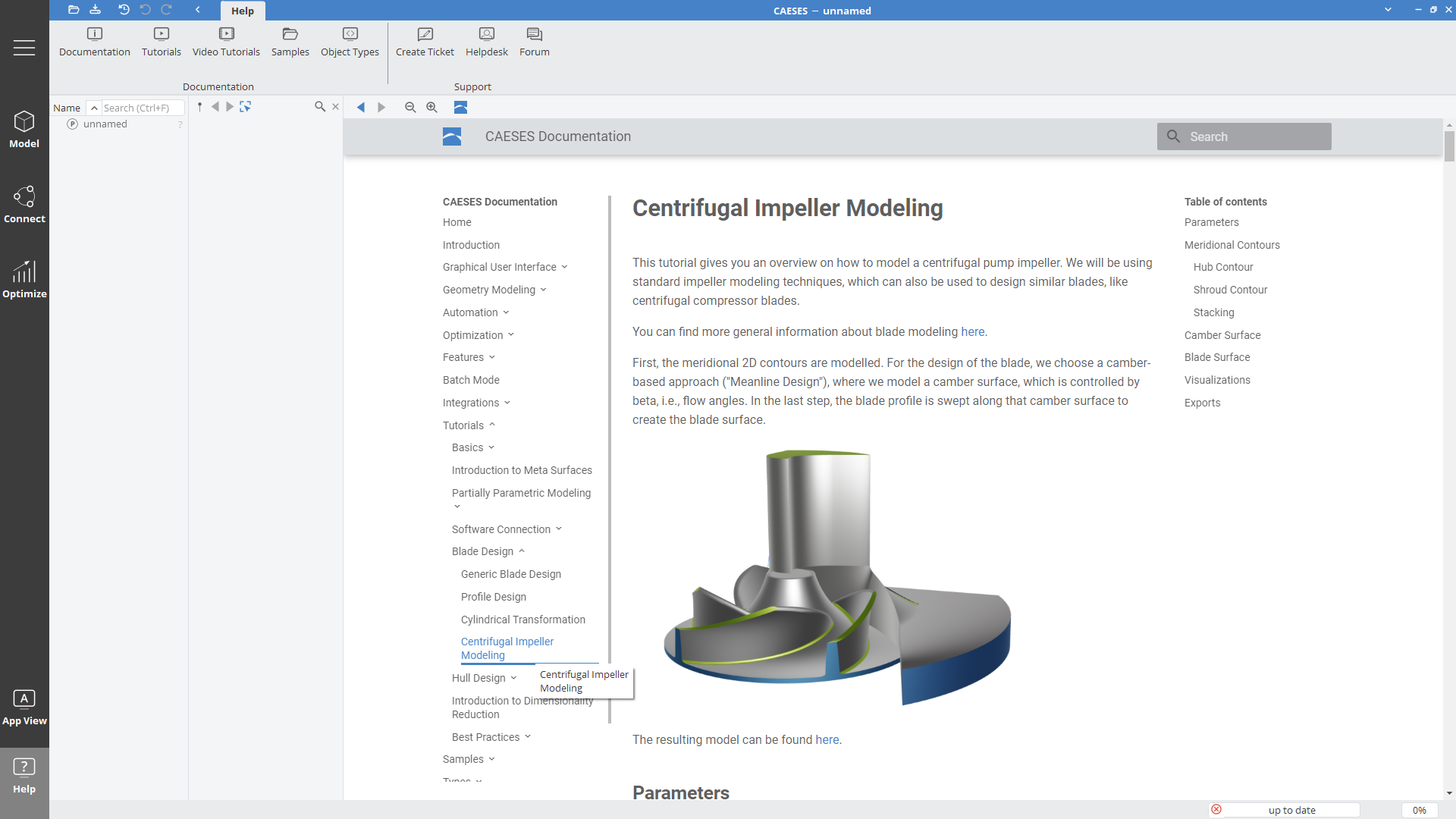Expand Basics tutorials
1456x819 pixels.
click(x=491, y=447)
